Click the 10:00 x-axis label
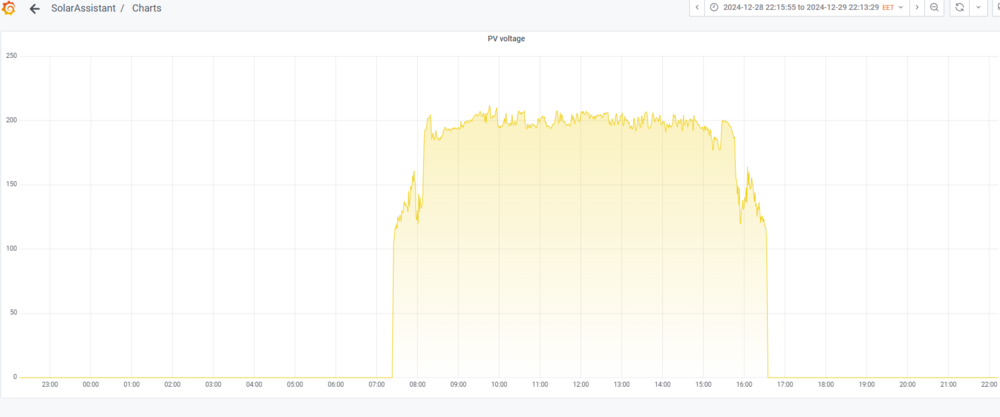 tap(499, 384)
